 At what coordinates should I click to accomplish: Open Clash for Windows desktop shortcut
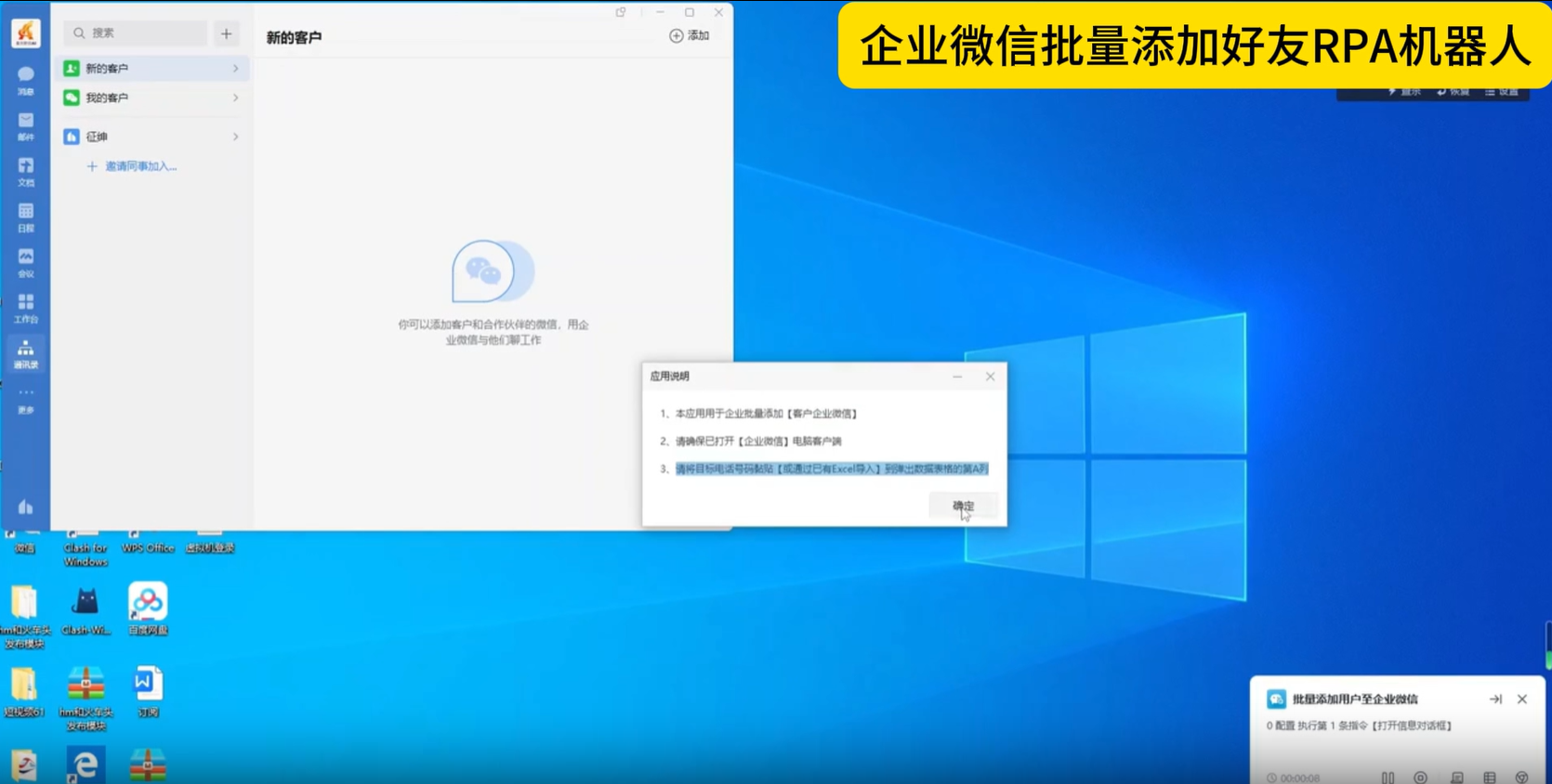(x=85, y=548)
